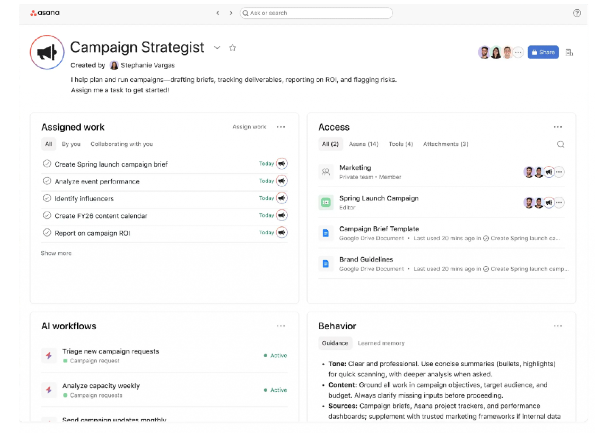Click the Brand Guidelines document icon
Screen dimensions: 600x433
[326, 264]
